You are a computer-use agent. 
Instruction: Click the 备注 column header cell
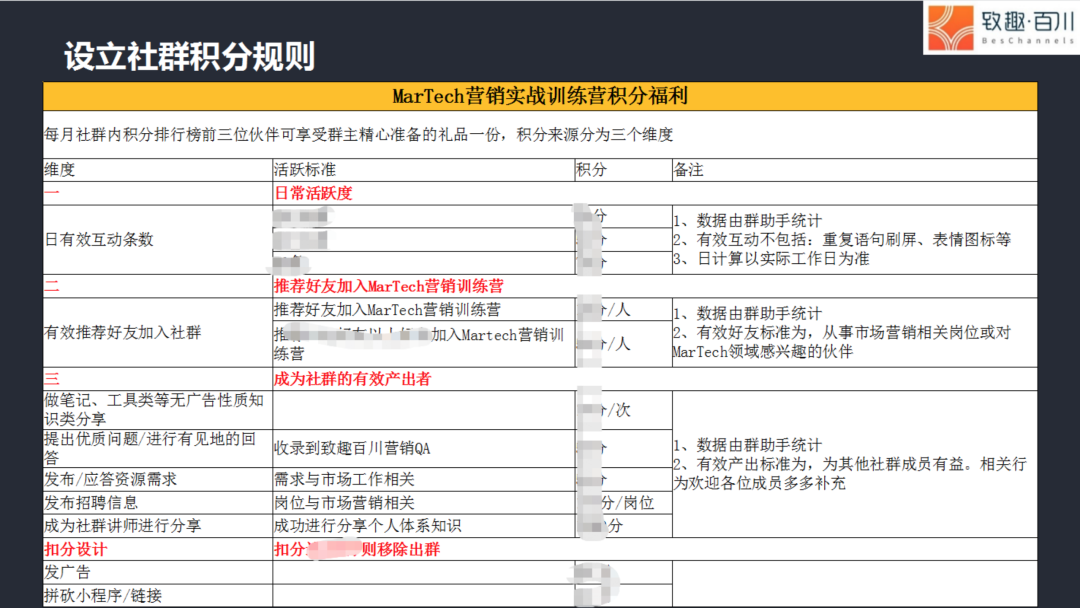[689, 169]
